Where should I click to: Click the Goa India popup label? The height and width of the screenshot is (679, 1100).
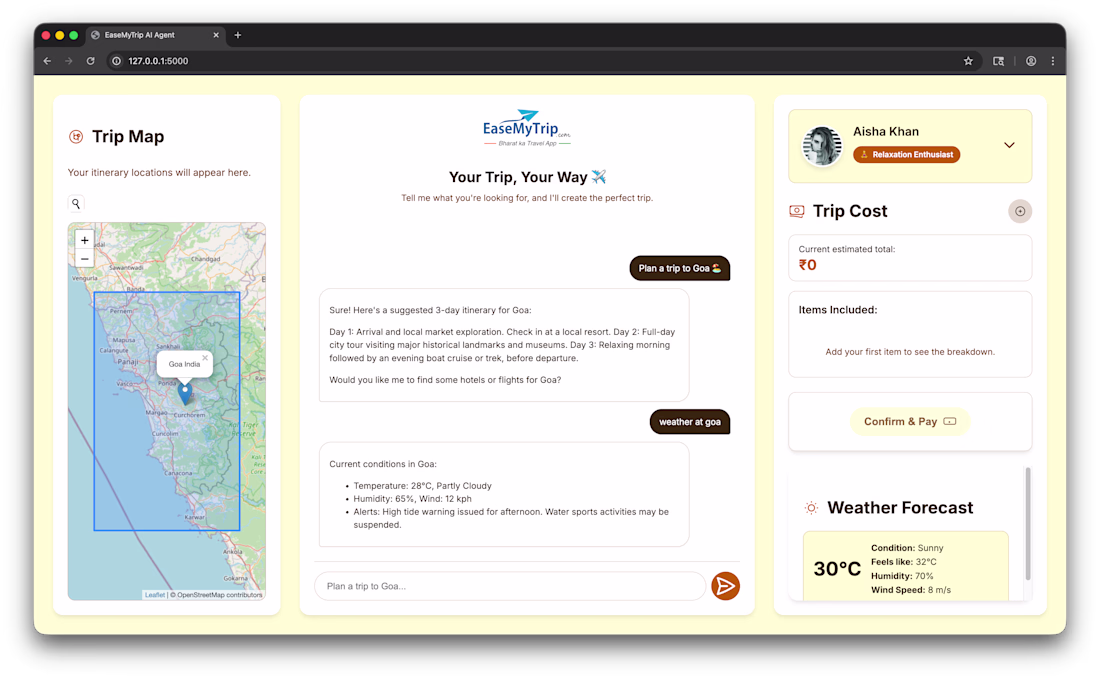pos(184,364)
